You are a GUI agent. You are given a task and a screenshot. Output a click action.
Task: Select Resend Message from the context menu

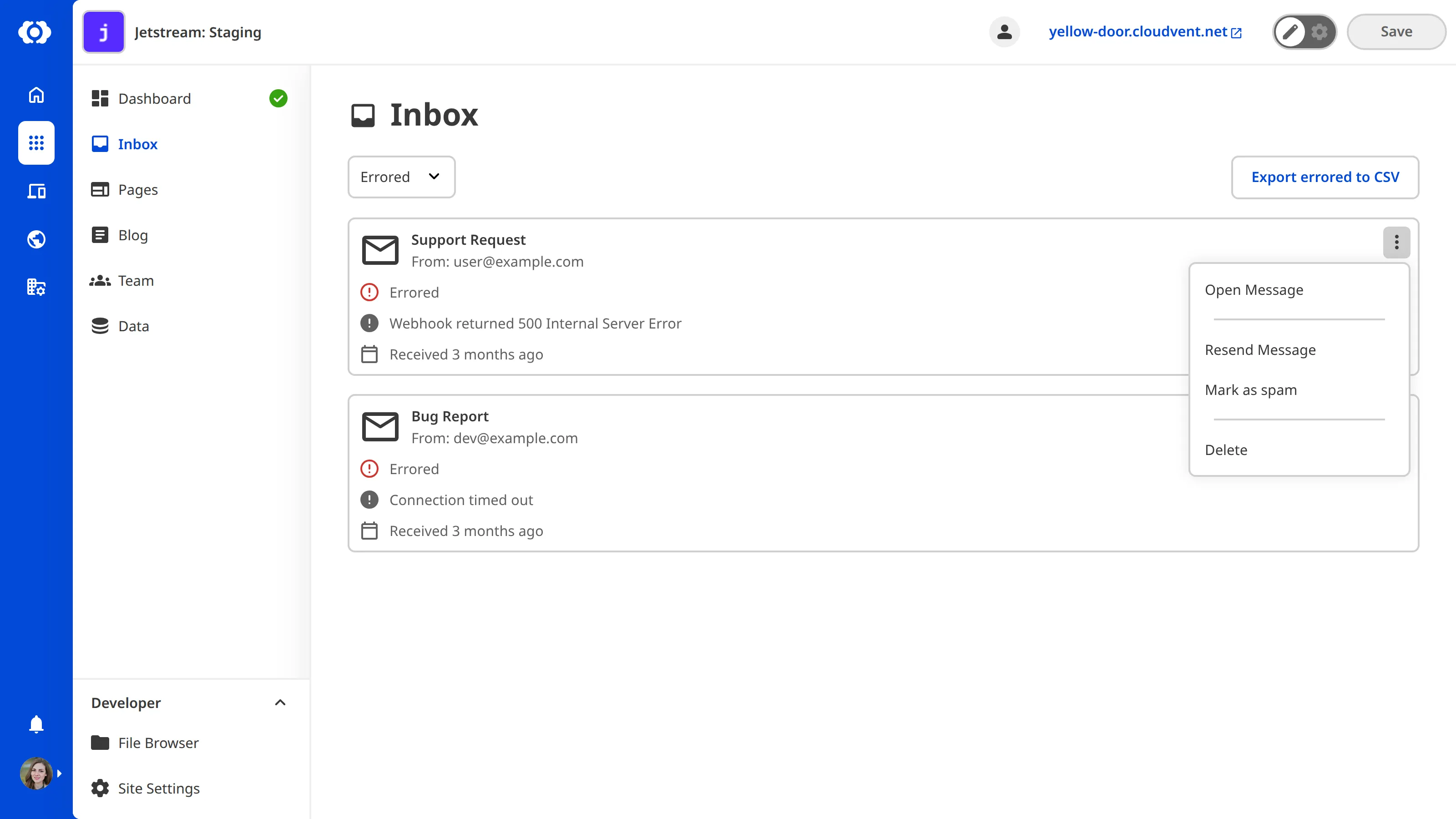(x=1260, y=349)
